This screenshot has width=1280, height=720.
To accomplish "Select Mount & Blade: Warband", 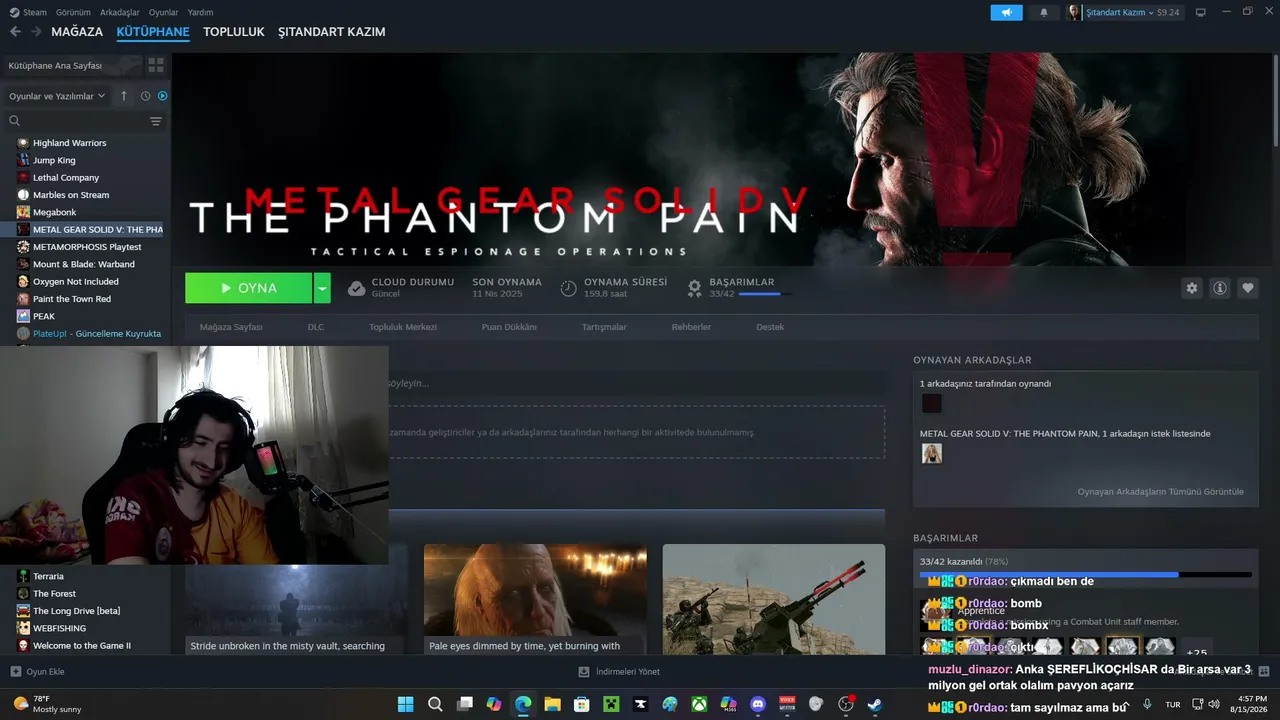I will (x=86, y=264).
